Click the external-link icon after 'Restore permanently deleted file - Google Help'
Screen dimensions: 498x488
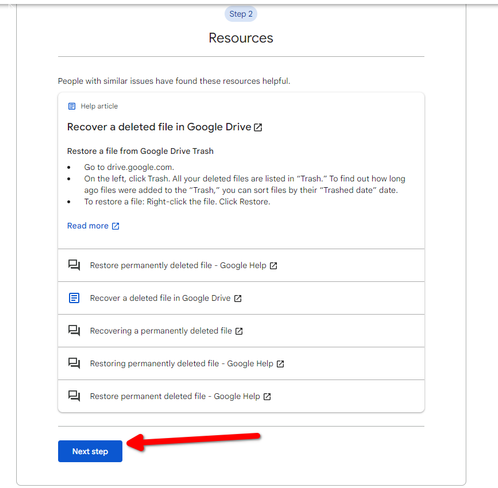[273, 266]
